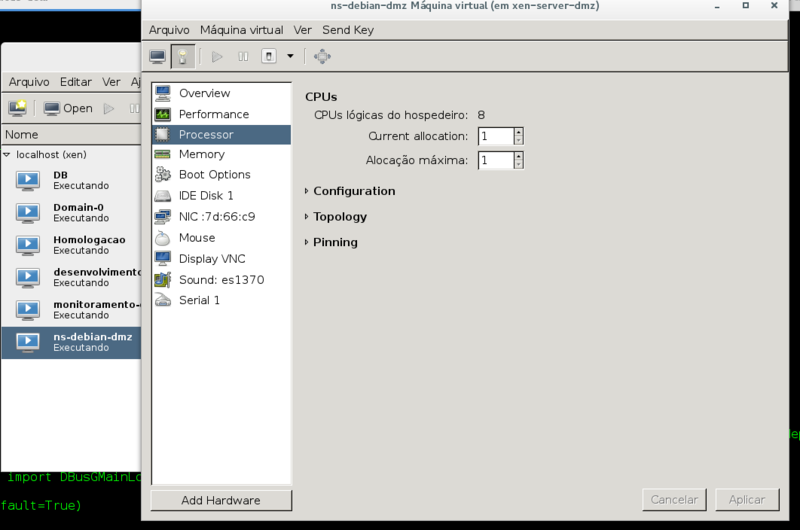
Task: Switch to fullscreen with the arrows icon
Action: tap(322, 57)
